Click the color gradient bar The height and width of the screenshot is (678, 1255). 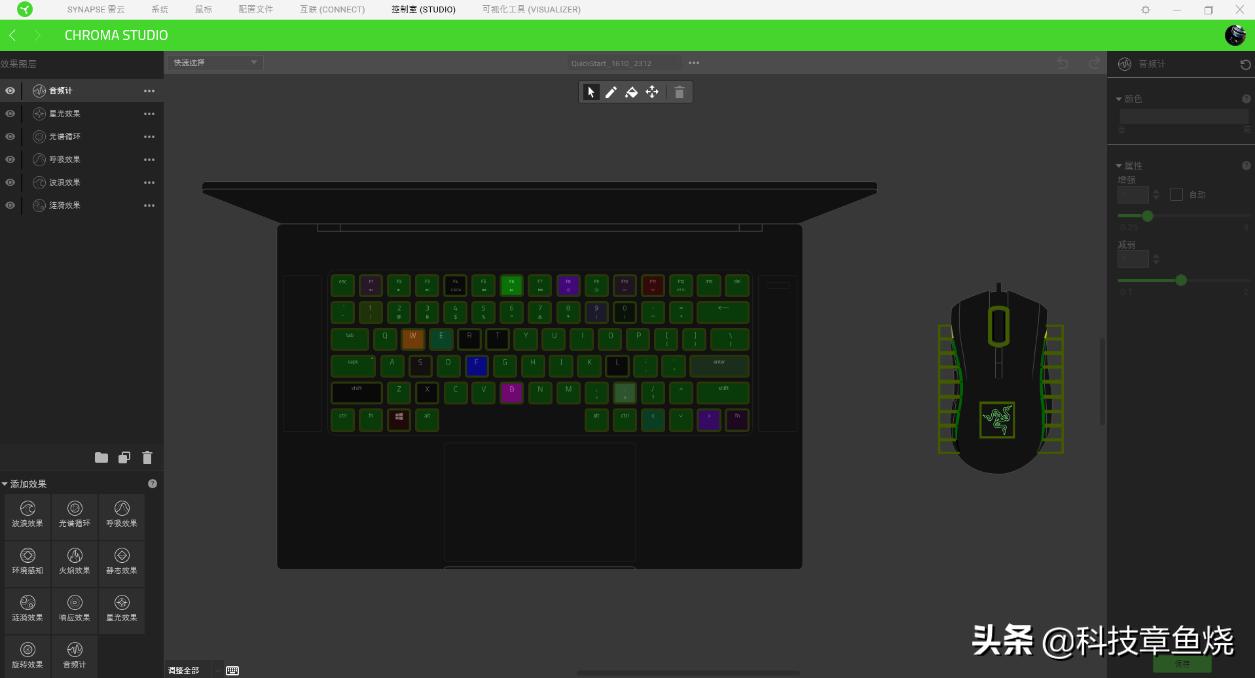[1184, 117]
